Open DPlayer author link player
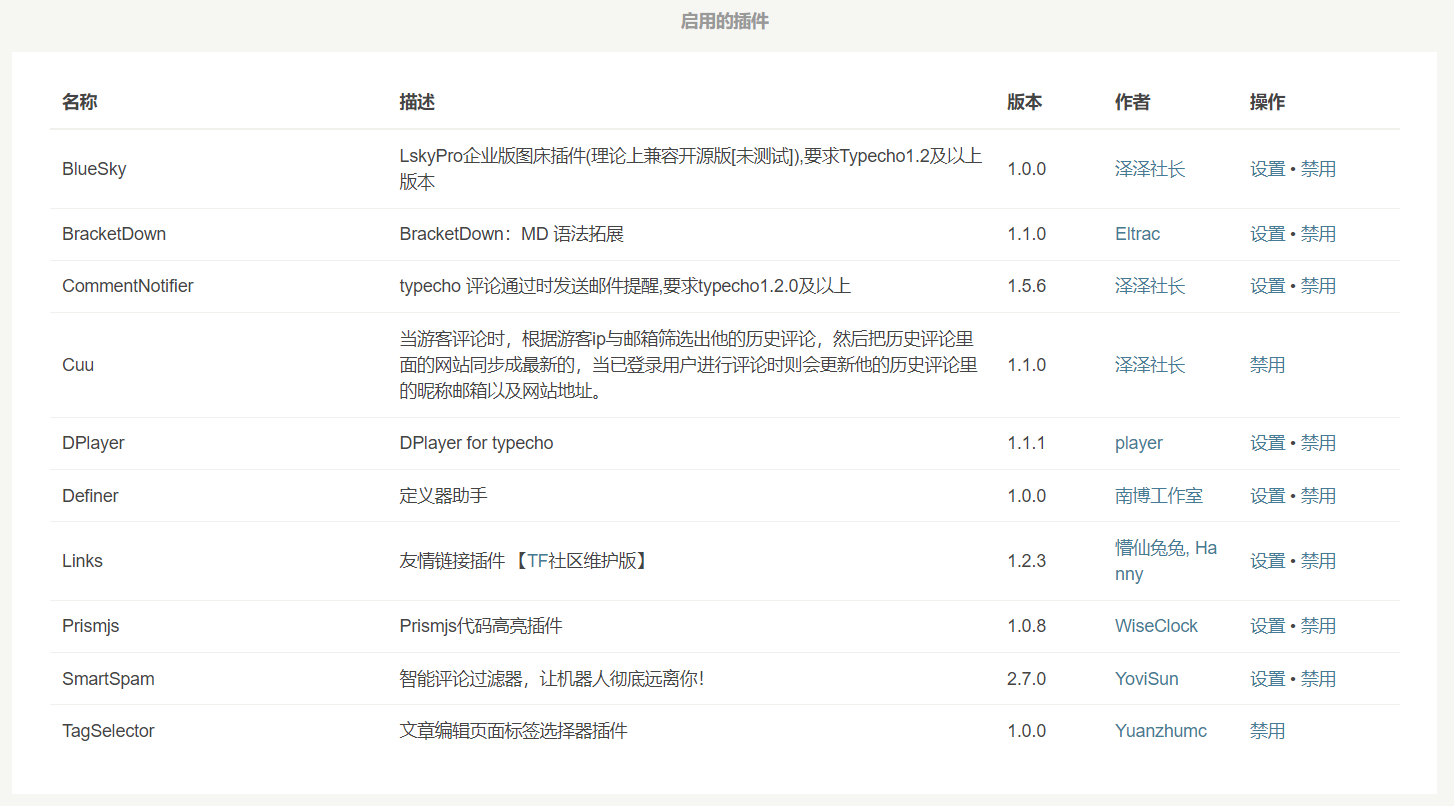 [1139, 443]
